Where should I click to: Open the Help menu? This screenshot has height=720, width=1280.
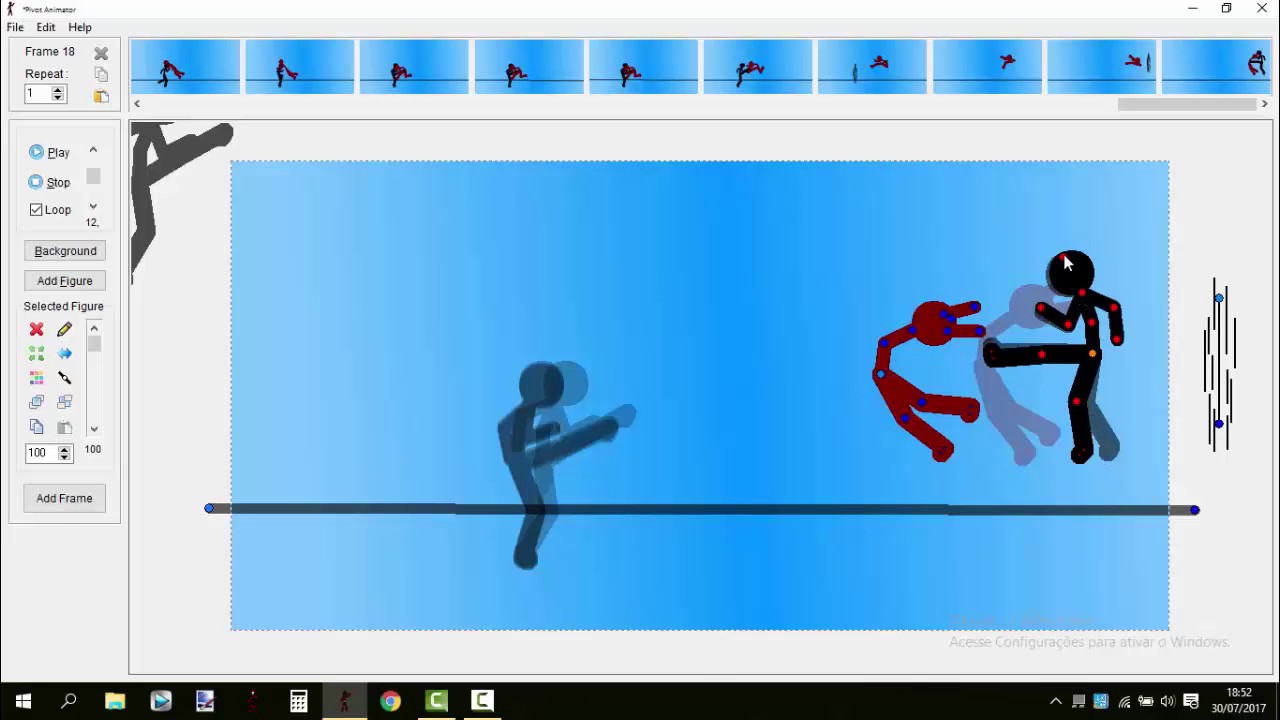coord(80,28)
